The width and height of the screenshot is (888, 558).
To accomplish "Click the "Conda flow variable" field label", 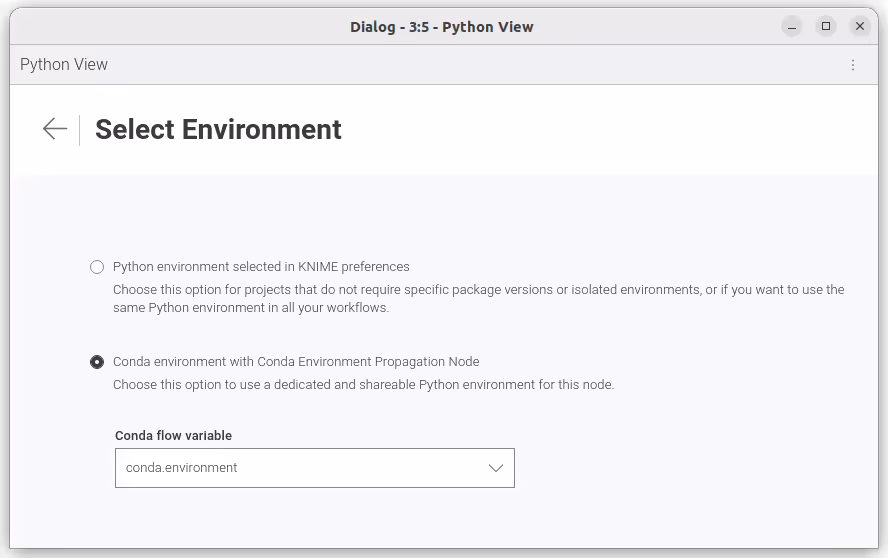I will pos(173,436).
